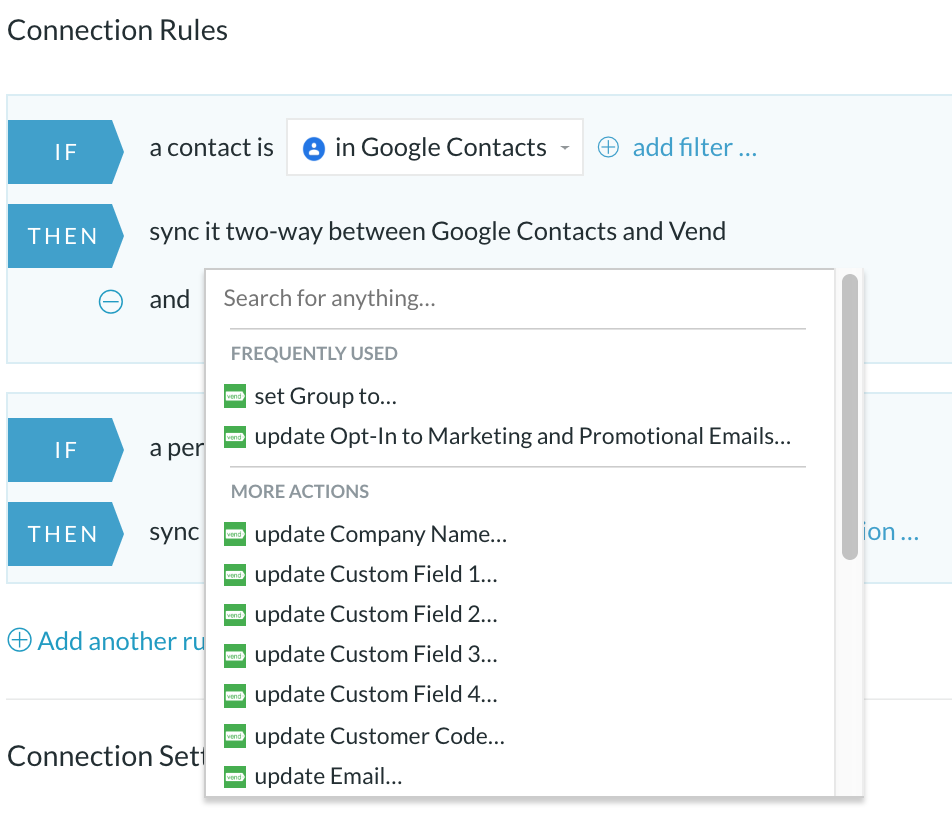Image resolution: width=952 pixels, height=814 pixels.
Task: Click Vend icon beside update Company Name
Action: 235,534
